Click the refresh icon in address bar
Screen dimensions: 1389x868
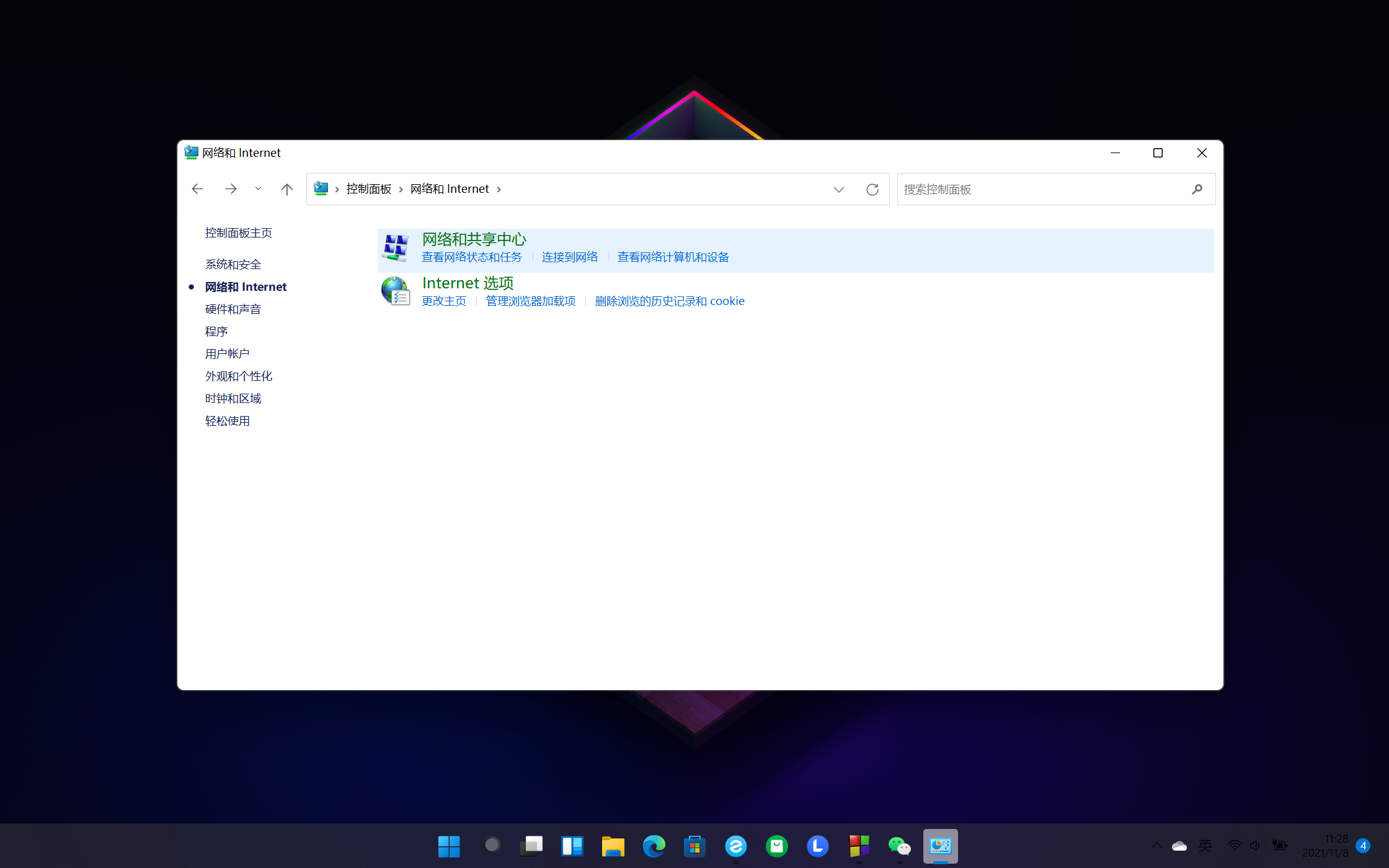(872, 189)
